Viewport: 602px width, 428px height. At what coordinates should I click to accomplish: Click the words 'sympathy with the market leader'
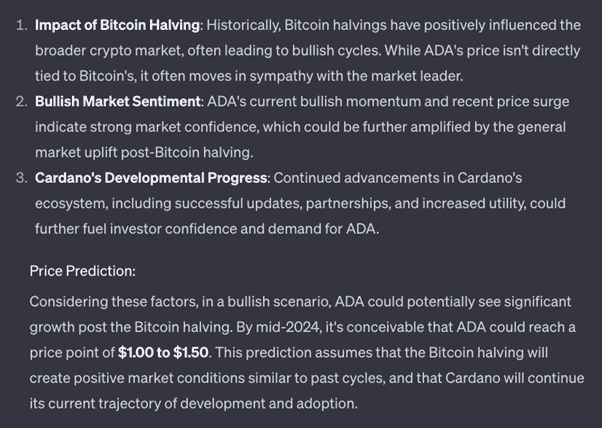(356, 76)
